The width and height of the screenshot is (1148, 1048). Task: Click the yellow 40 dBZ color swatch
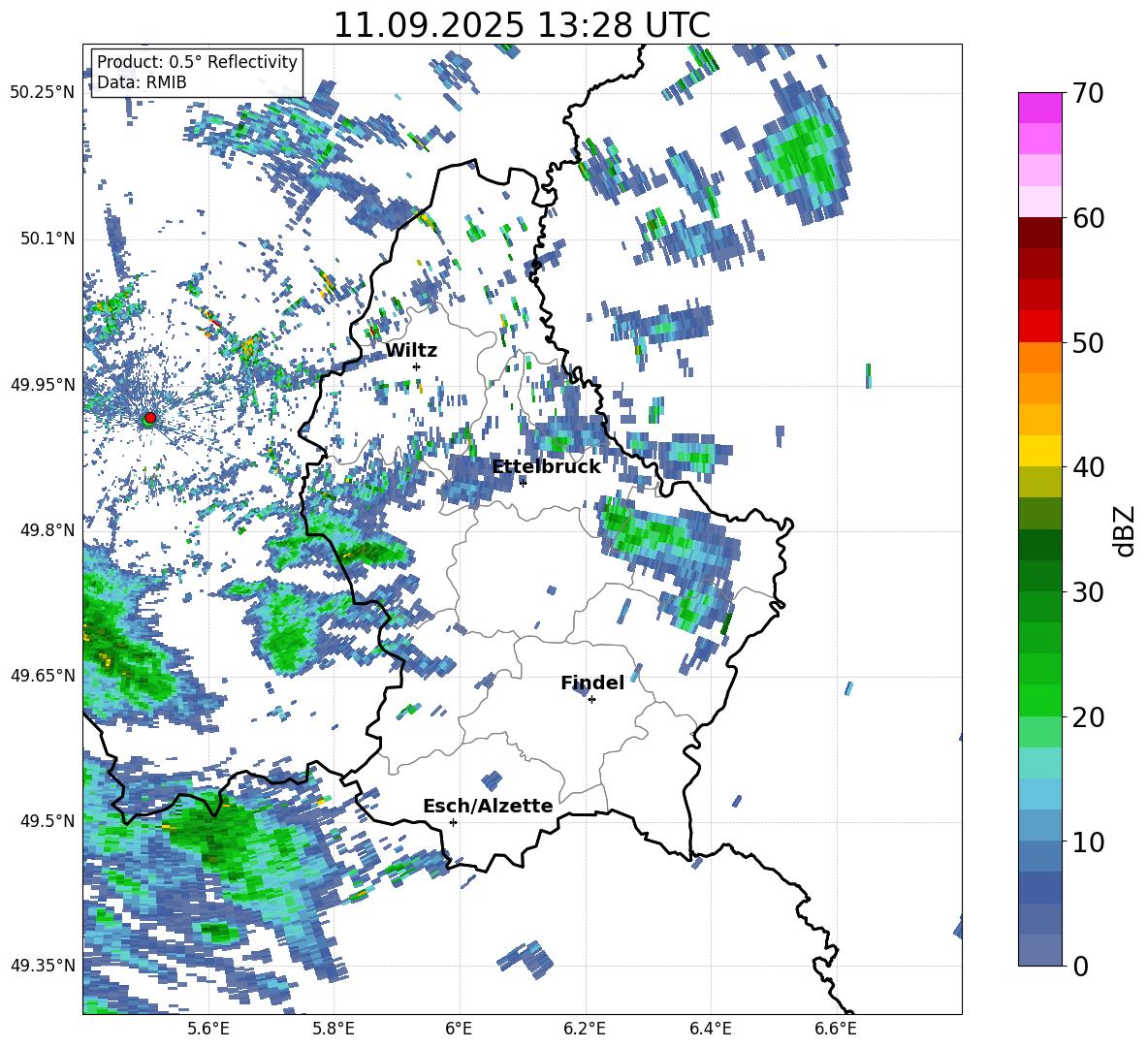[x=1039, y=451]
